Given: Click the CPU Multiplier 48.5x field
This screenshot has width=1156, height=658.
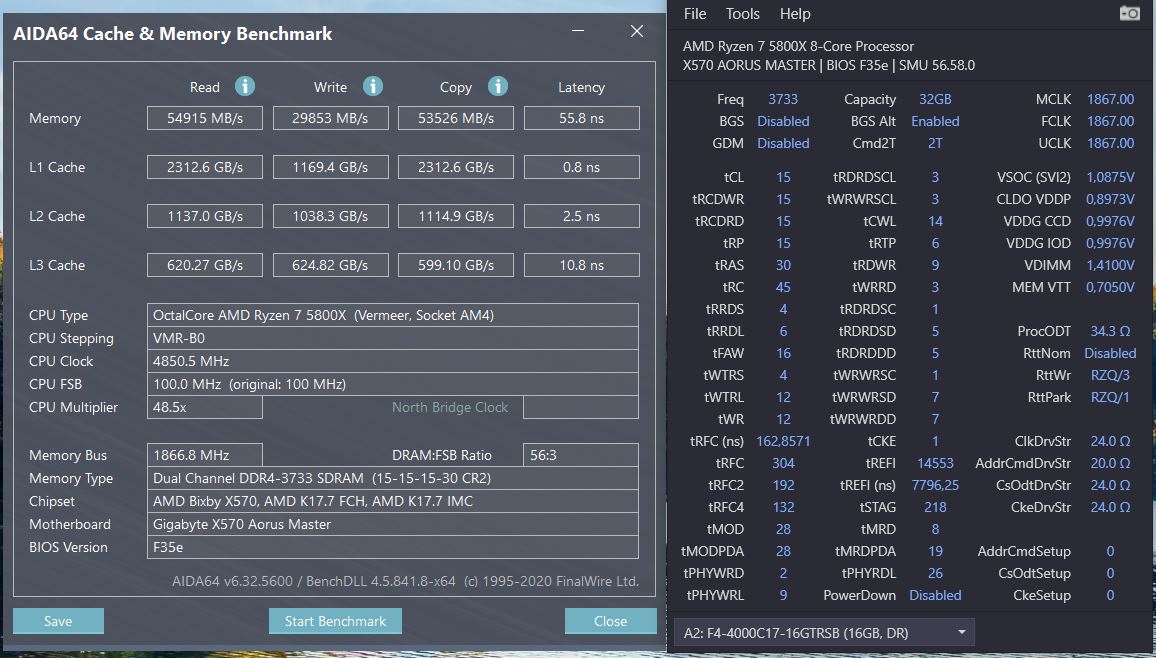Looking at the screenshot, I should [205, 407].
